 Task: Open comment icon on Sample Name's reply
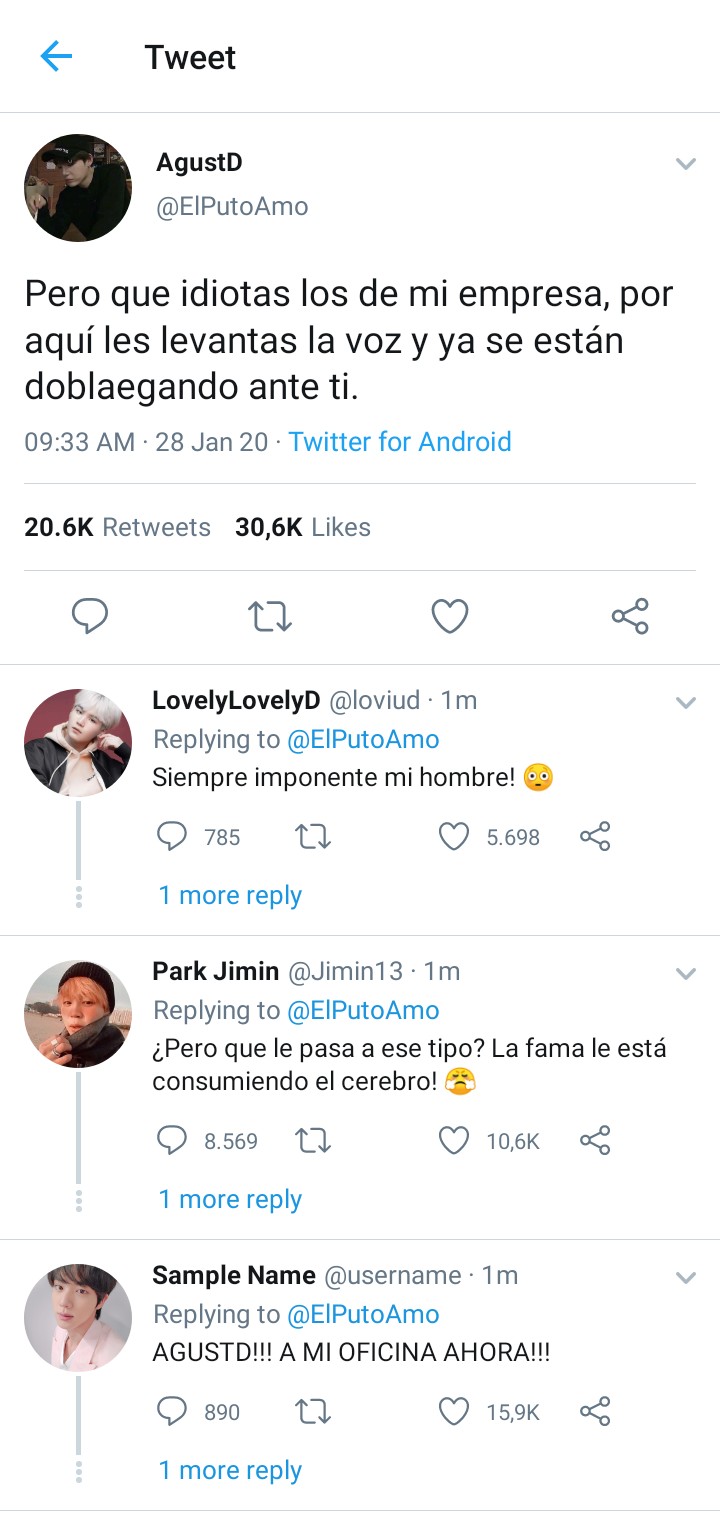[x=173, y=1411]
